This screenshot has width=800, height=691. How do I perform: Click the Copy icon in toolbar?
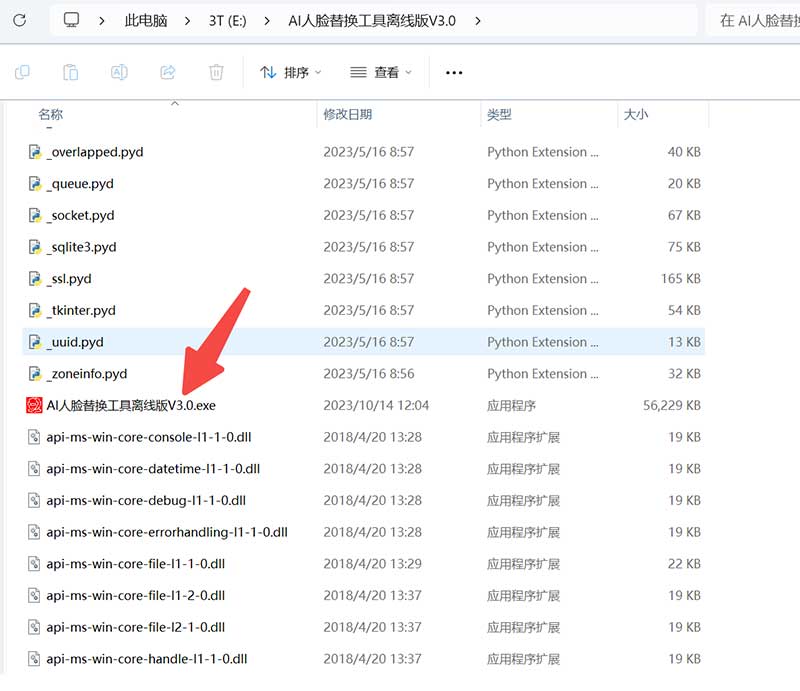click(x=22, y=72)
